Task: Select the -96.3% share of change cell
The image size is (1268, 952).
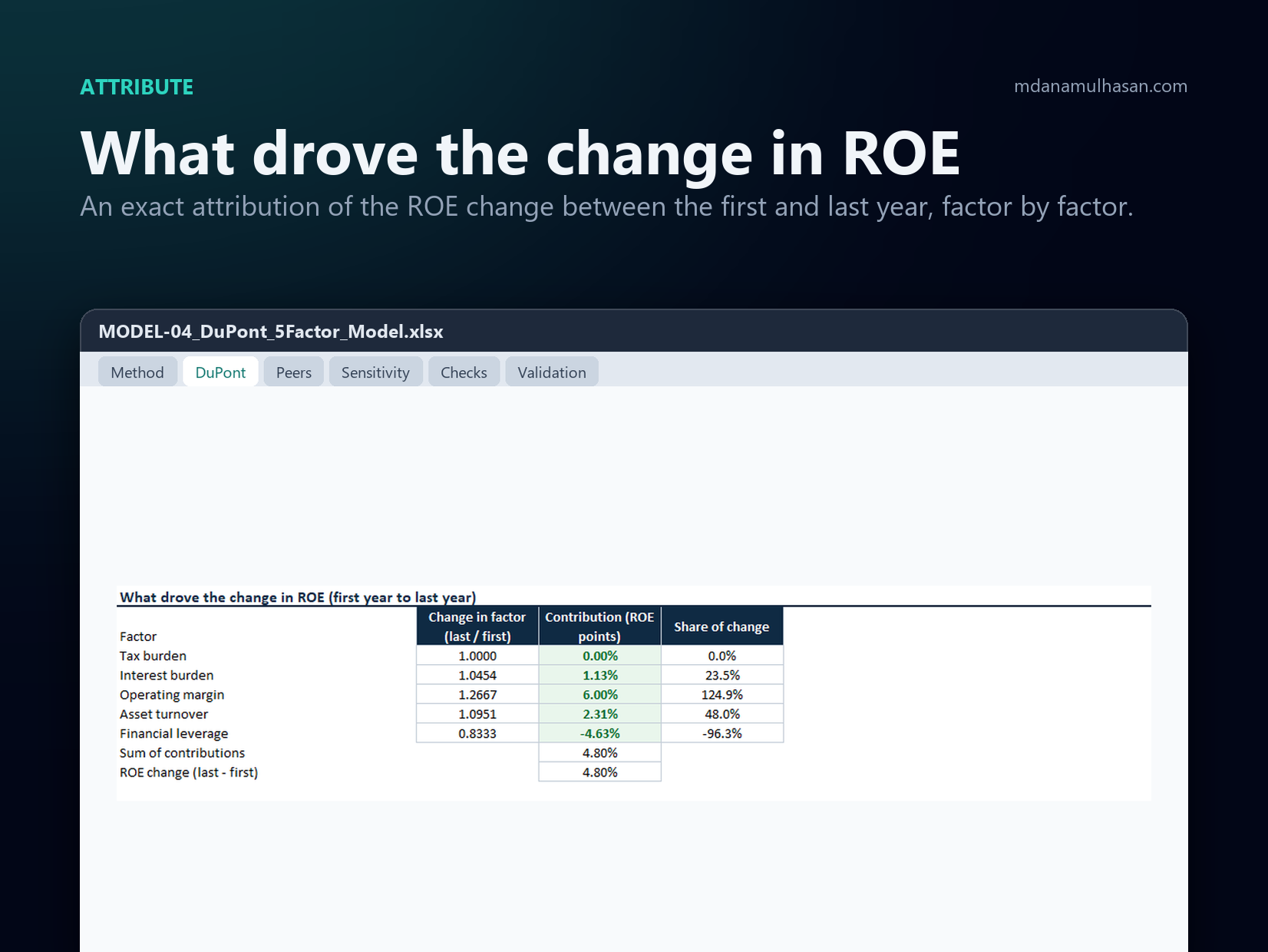Action: (722, 733)
